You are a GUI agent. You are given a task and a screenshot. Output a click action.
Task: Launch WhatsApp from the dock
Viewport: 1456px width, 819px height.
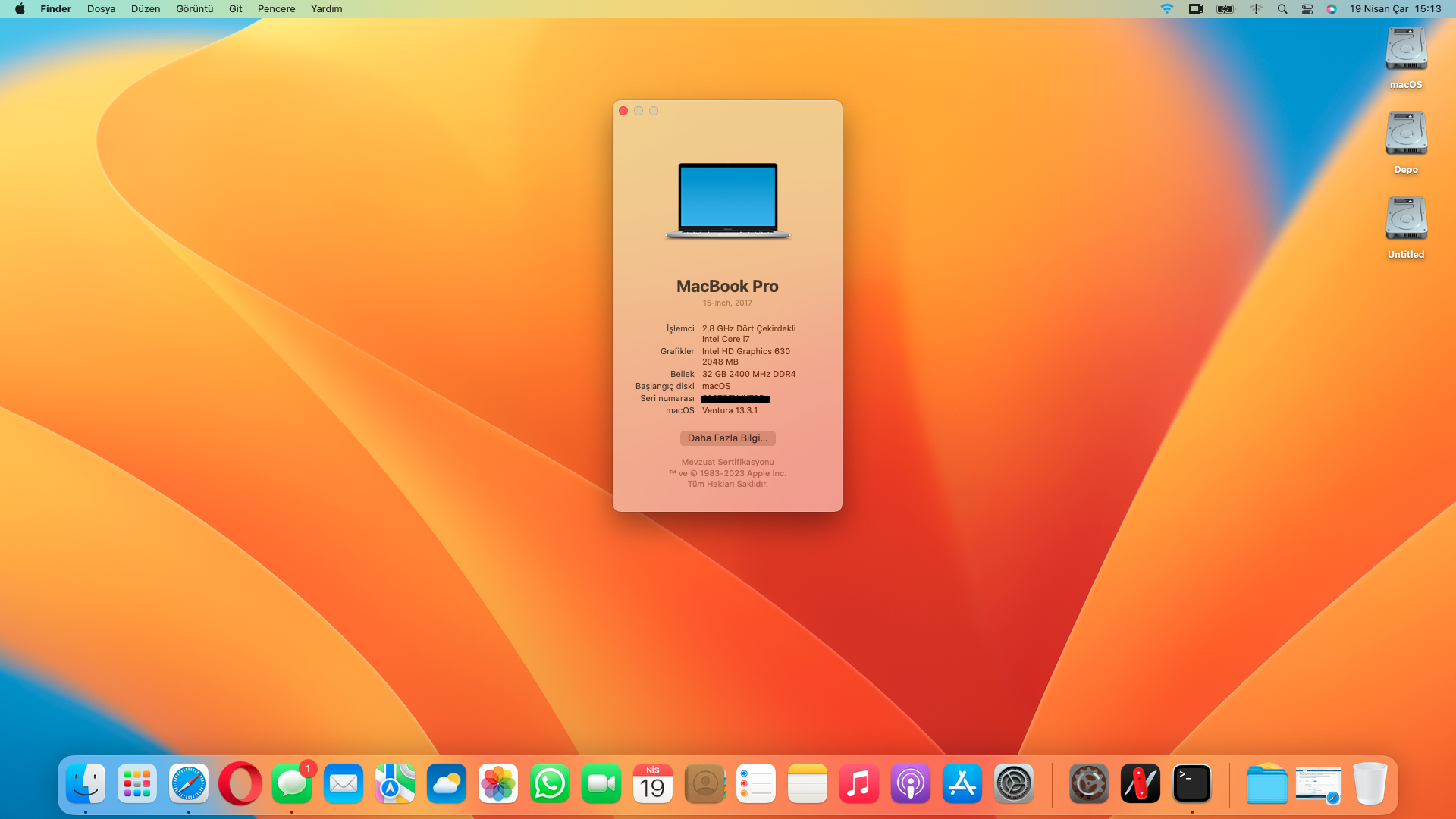(550, 783)
